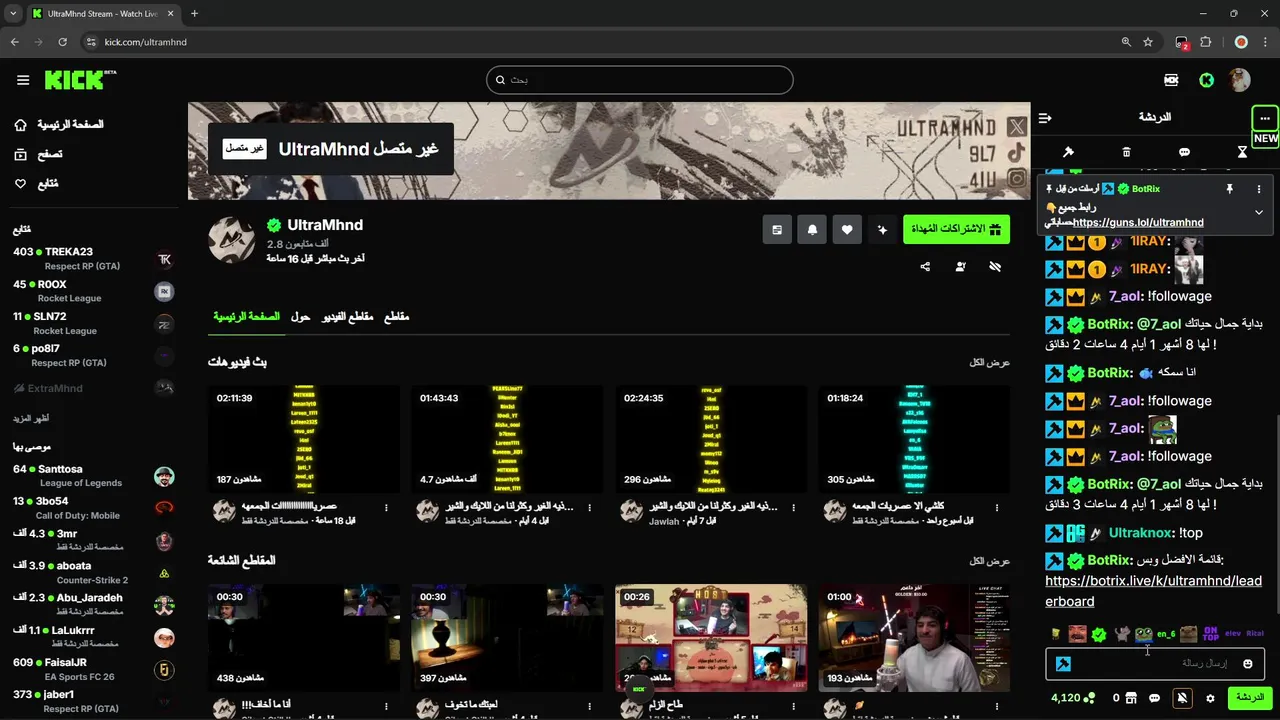1280x720 pixels.
Task: Open TREKA23 channel in the followed list
Action: pos(94,259)
